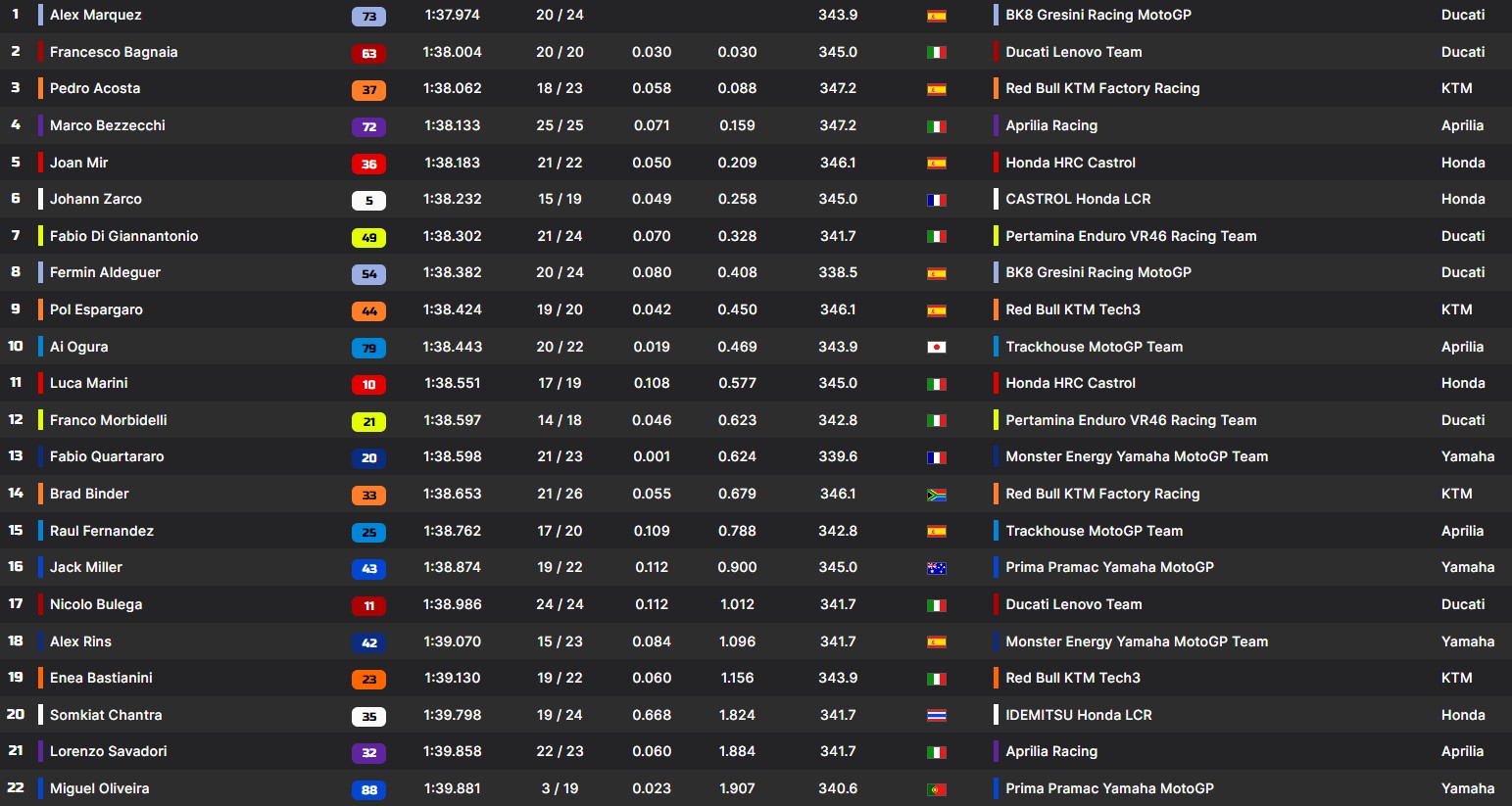Click Pedro Acosta's lap time 1:38.062
This screenshot has height=806, width=1512.
click(453, 88)
